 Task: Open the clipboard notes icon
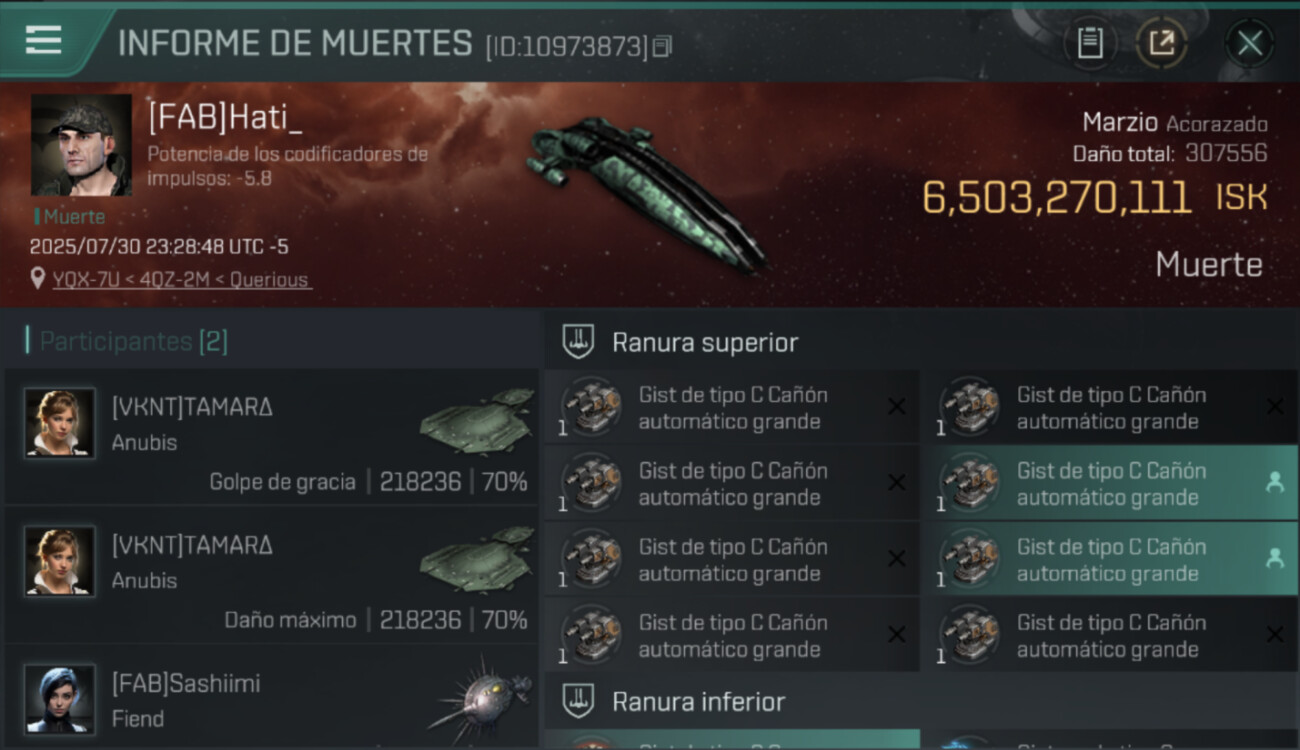point(1090,43)
